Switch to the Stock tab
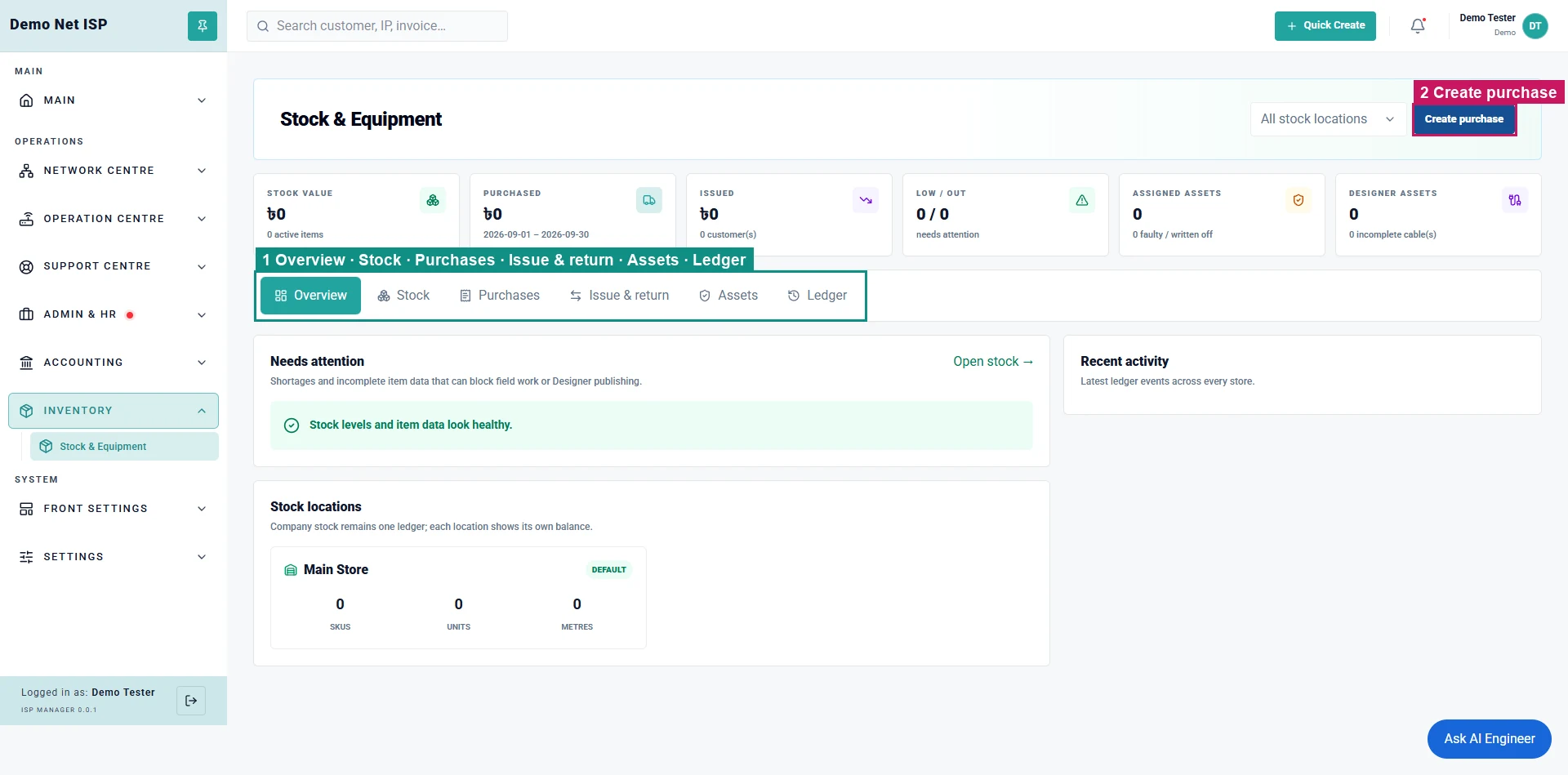This screenshot has height=775, width=1568. pyautogui.click(x=403, y=296)
